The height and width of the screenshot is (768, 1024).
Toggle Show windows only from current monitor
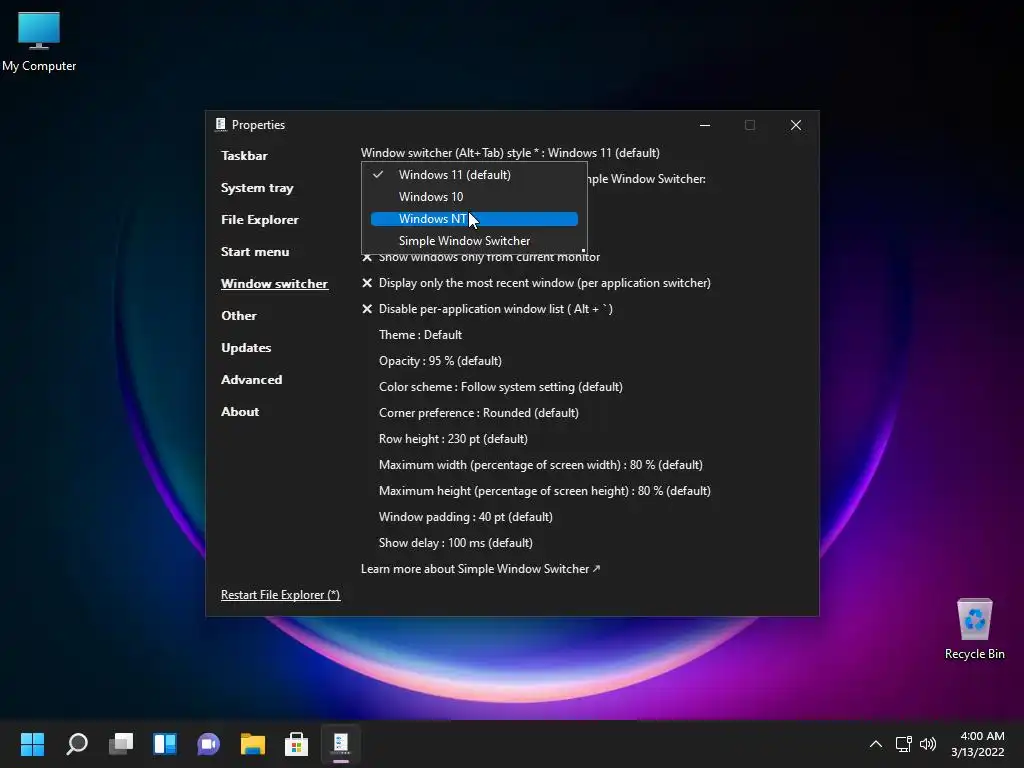point(481,257)
